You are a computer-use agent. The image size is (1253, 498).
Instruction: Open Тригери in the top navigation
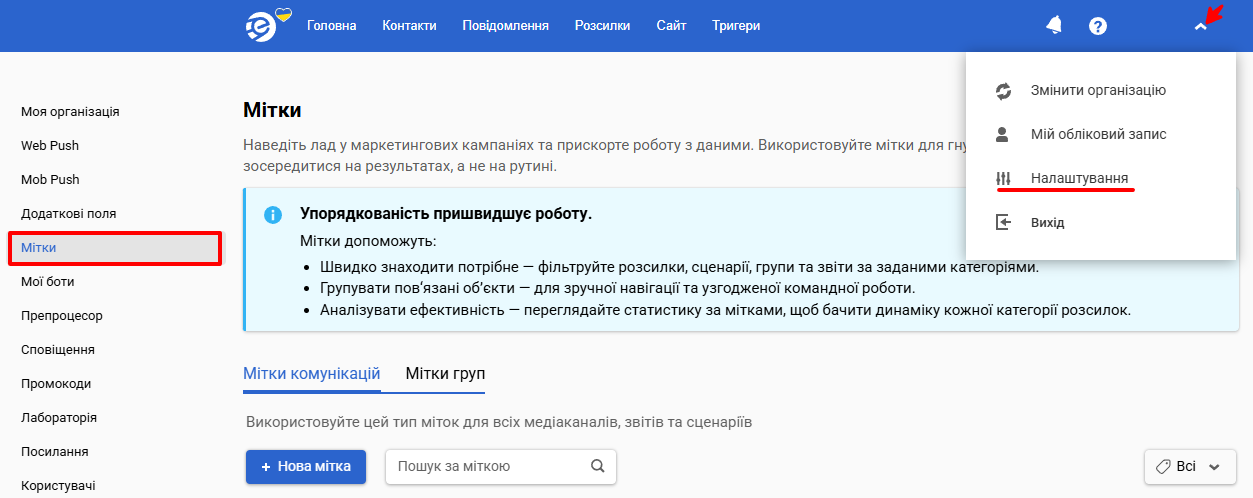pos(736,26)
